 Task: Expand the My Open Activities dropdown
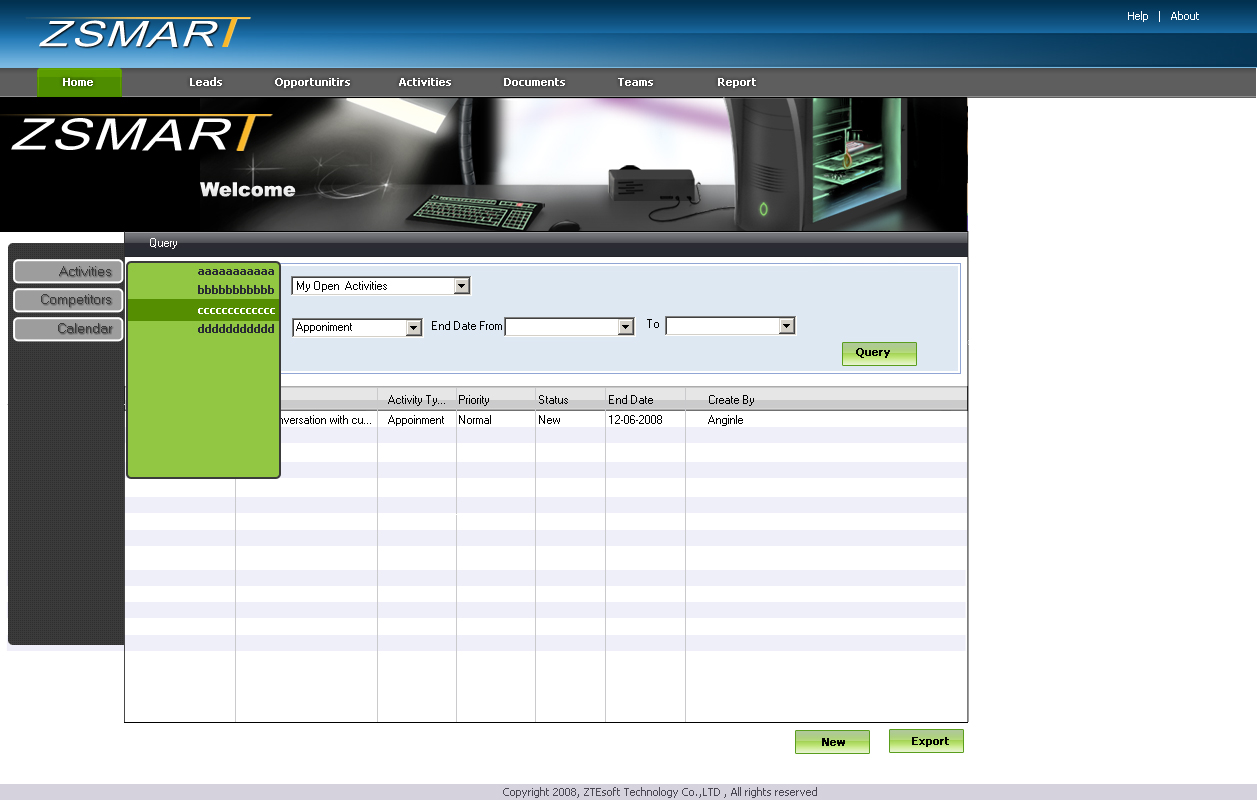point(461,286)
